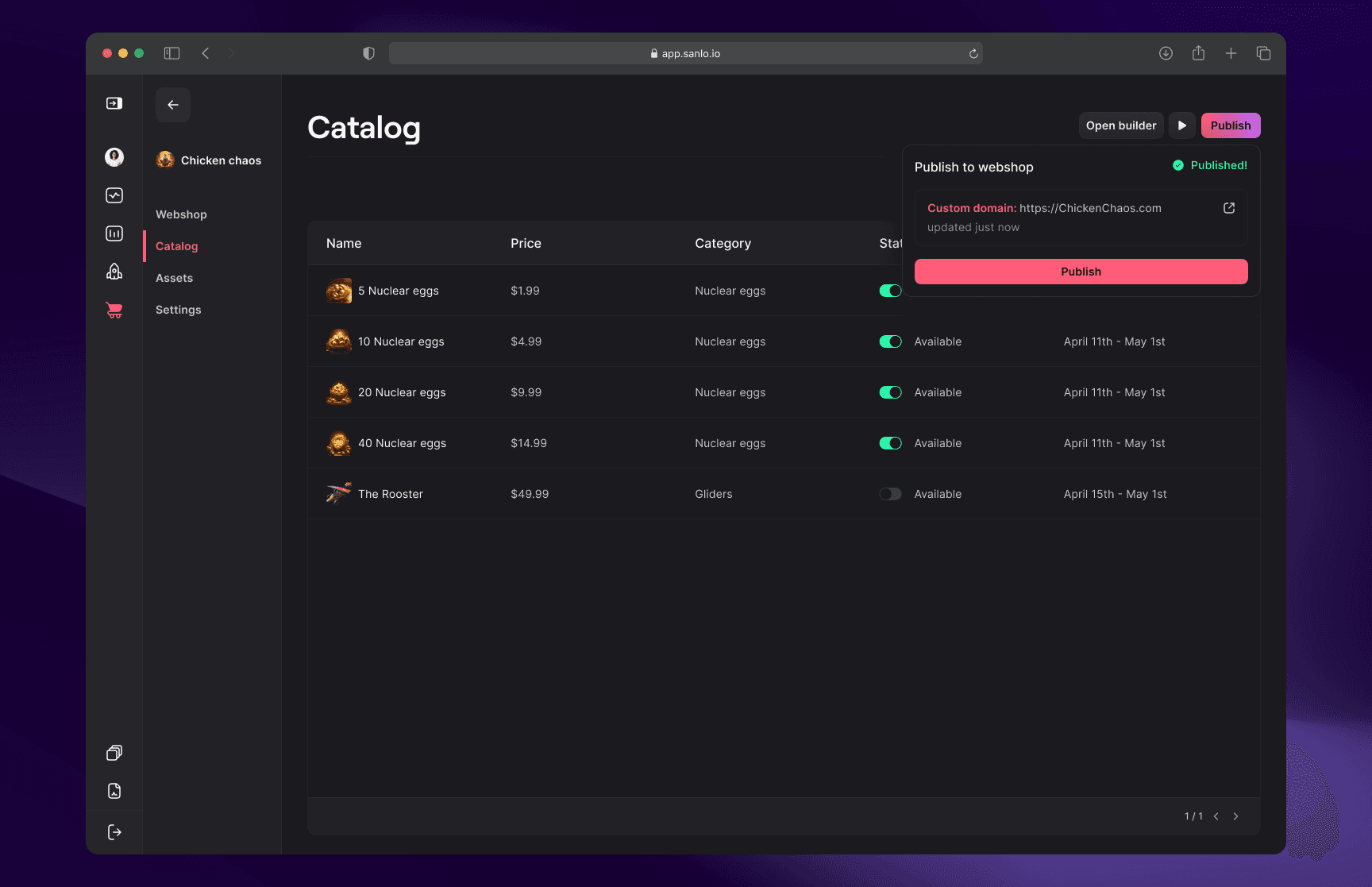Image resolution: width=1372 pixels, height=887 pixels.
Task: Open the activity monitor icon in sidebar
Action: coord(114,195)
